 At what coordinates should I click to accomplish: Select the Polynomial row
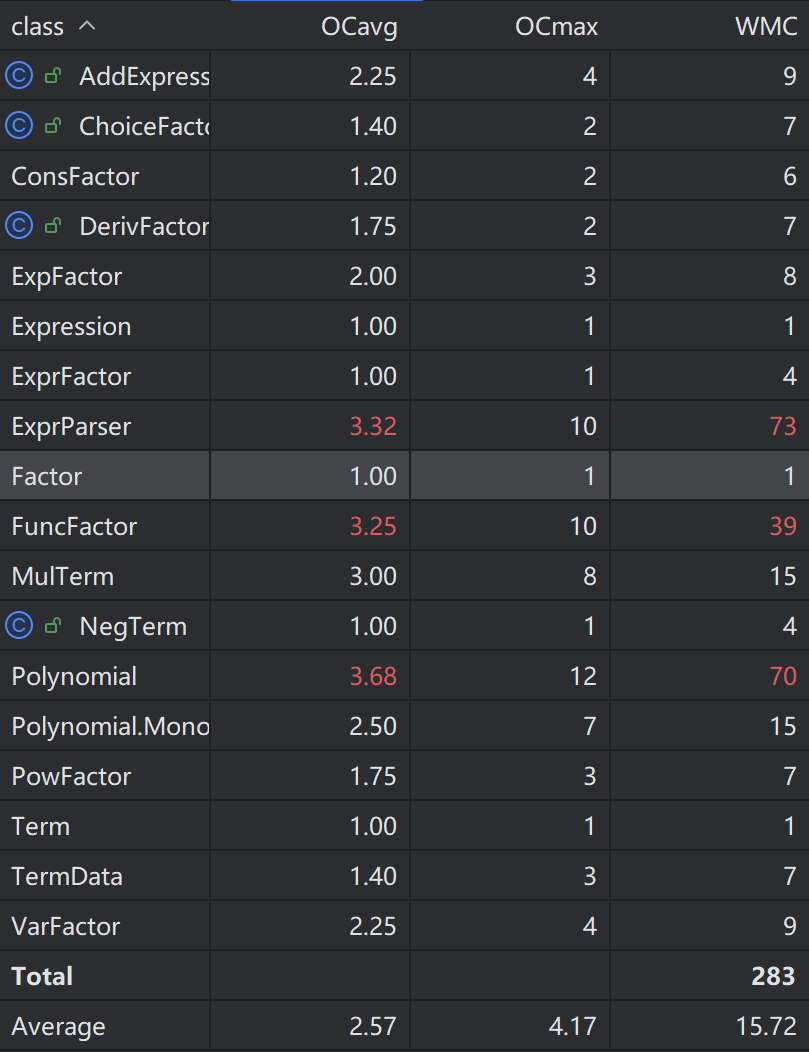(x=404, y=676)
